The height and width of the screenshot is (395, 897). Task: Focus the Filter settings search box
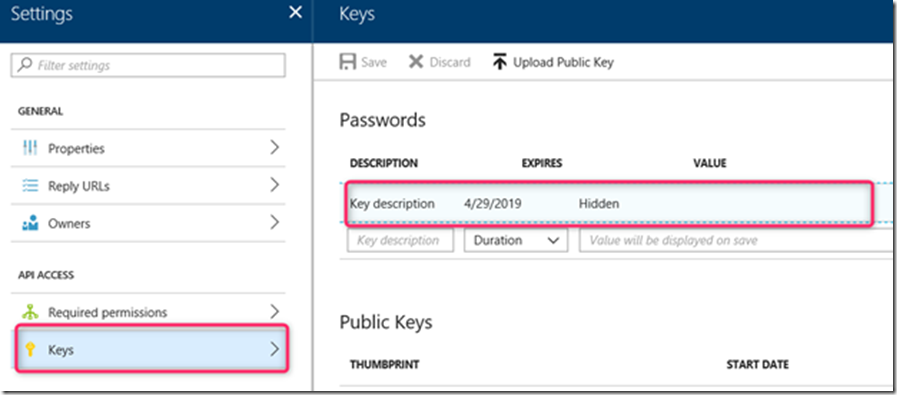click(x=148, y=65)
